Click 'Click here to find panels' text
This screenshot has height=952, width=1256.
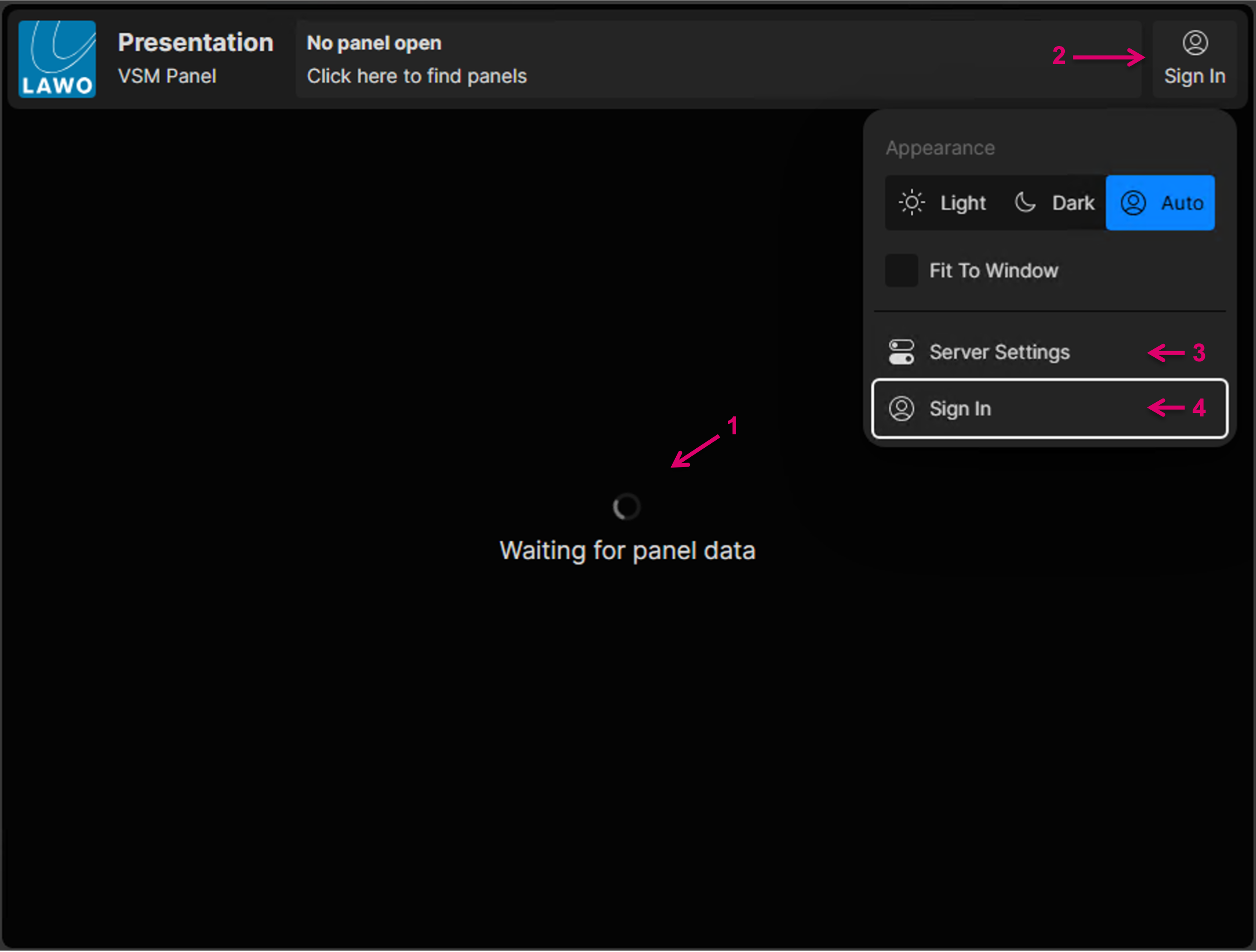pos(417,76)
